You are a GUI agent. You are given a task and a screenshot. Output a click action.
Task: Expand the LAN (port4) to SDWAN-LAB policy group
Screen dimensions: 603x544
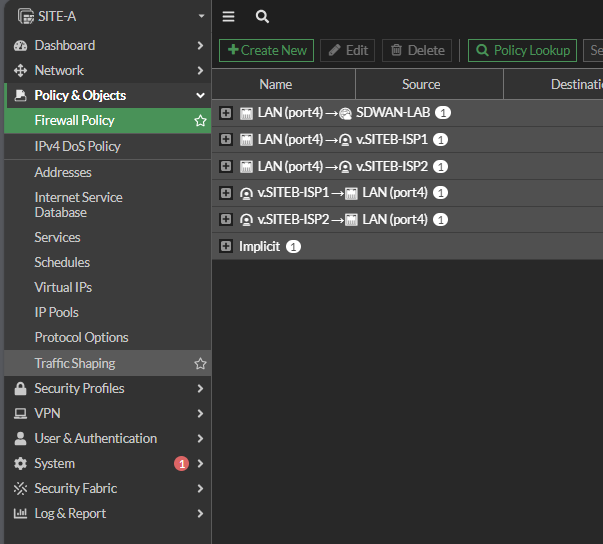pyautogui.click(x=226, y=113)
